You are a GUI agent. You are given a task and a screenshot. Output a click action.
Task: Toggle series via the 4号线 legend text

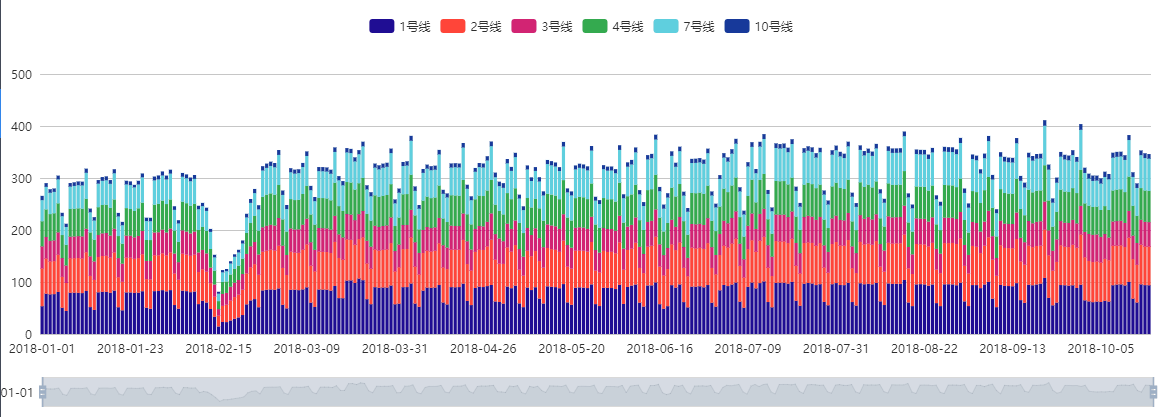pos(628,27)
